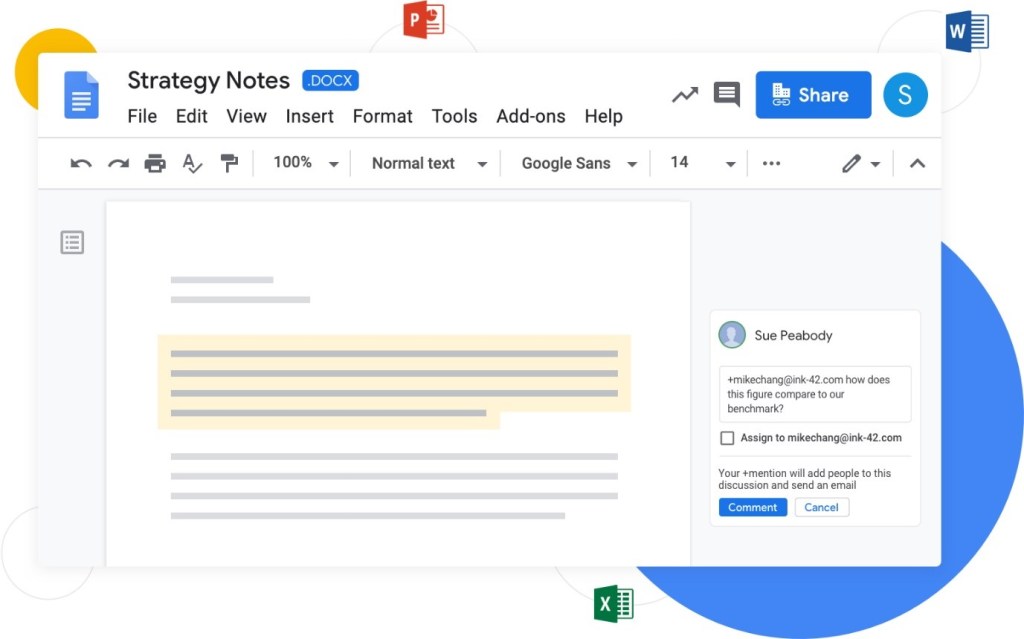Click the Cancel button in comment box

tap(822, 507)
